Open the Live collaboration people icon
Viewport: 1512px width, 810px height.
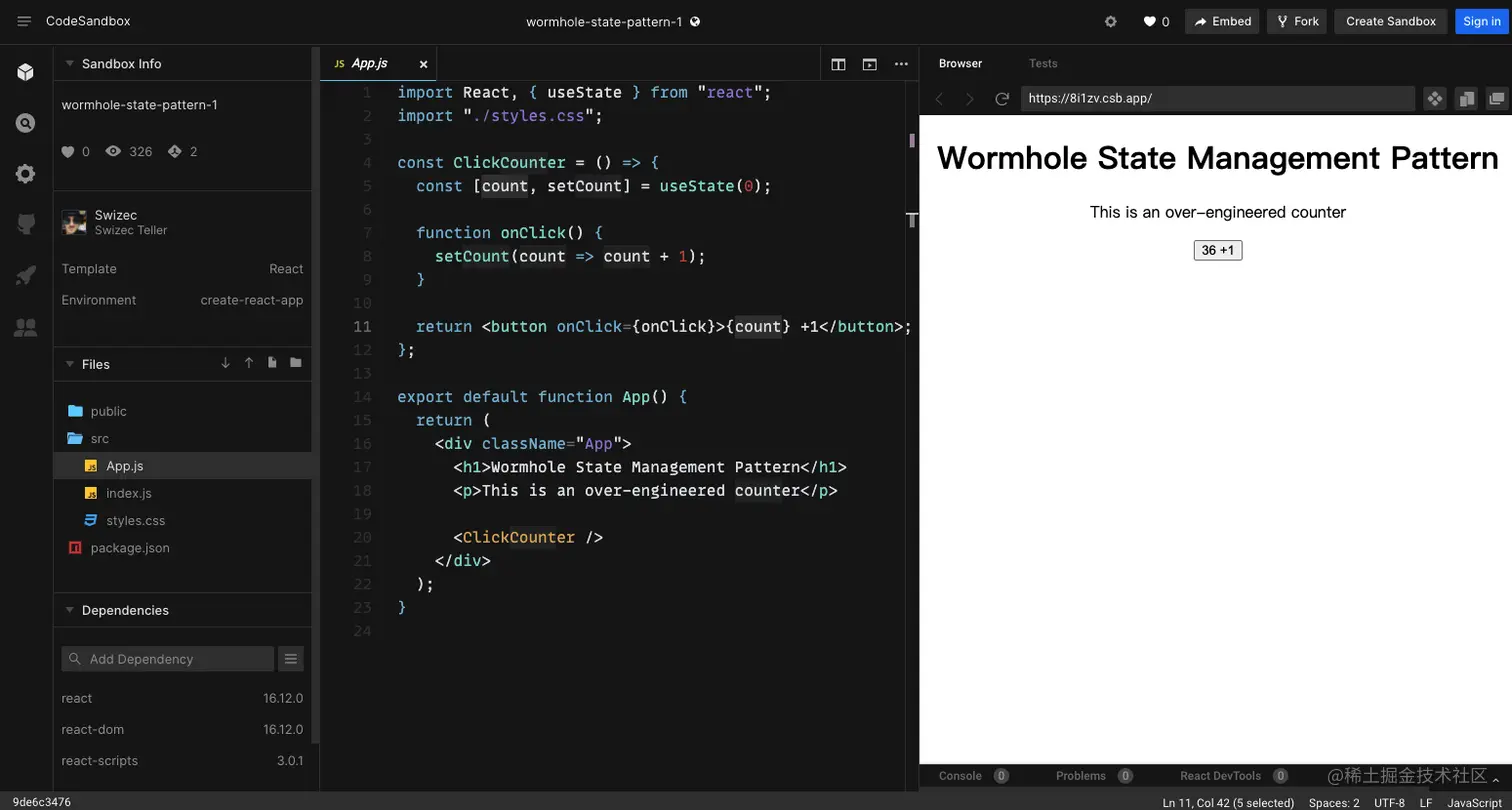tap(26, 327)
